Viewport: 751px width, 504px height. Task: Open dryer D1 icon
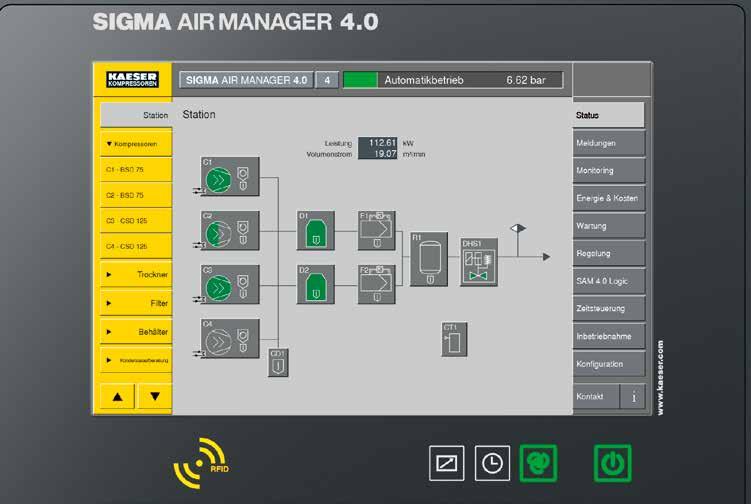point(316,230)
